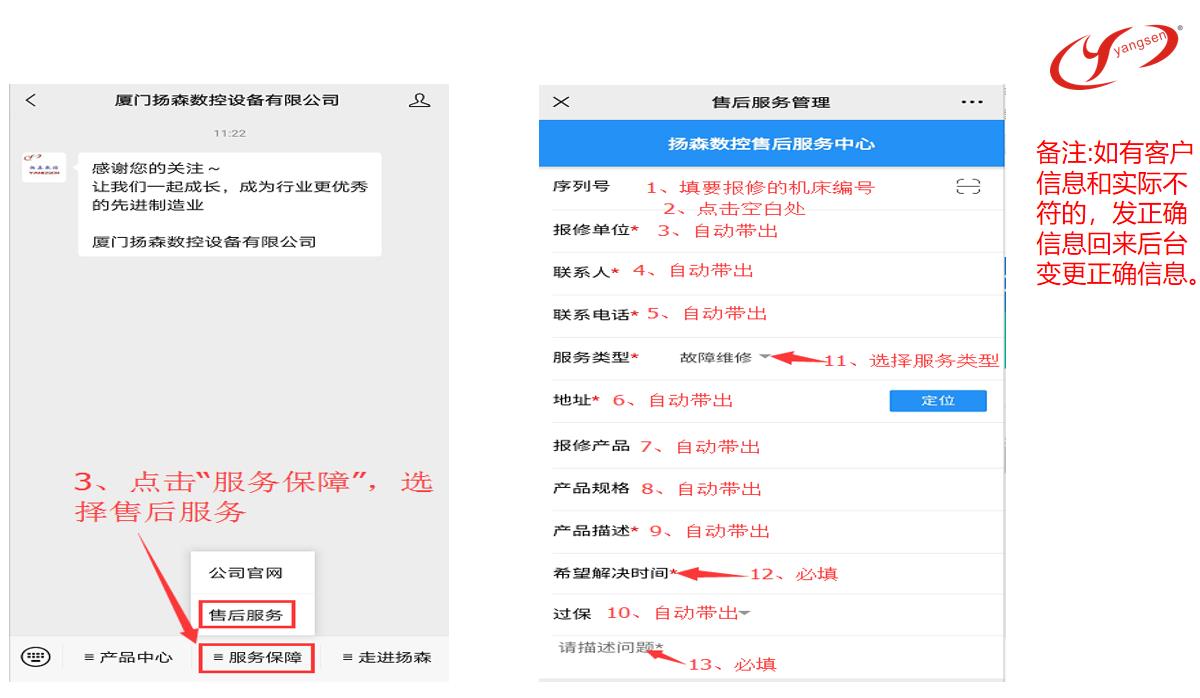Open the 产品中心 bottom menu
Image resolution: width=1200 pixels, height=698 pixels.
(x=121, y=657)
